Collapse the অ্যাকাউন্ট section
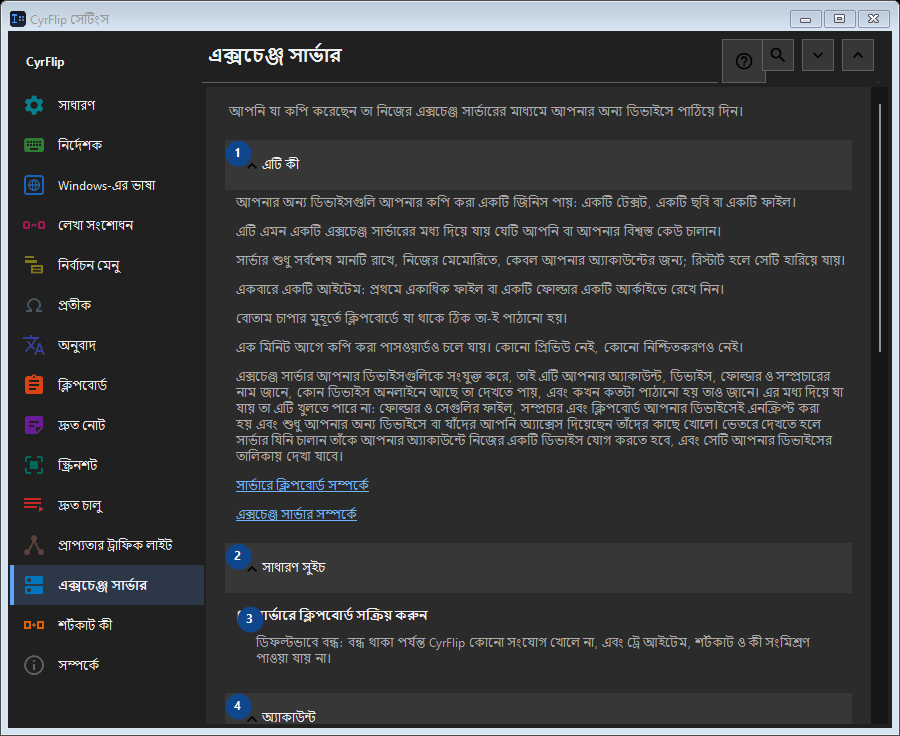 click(x=538, y=710)
